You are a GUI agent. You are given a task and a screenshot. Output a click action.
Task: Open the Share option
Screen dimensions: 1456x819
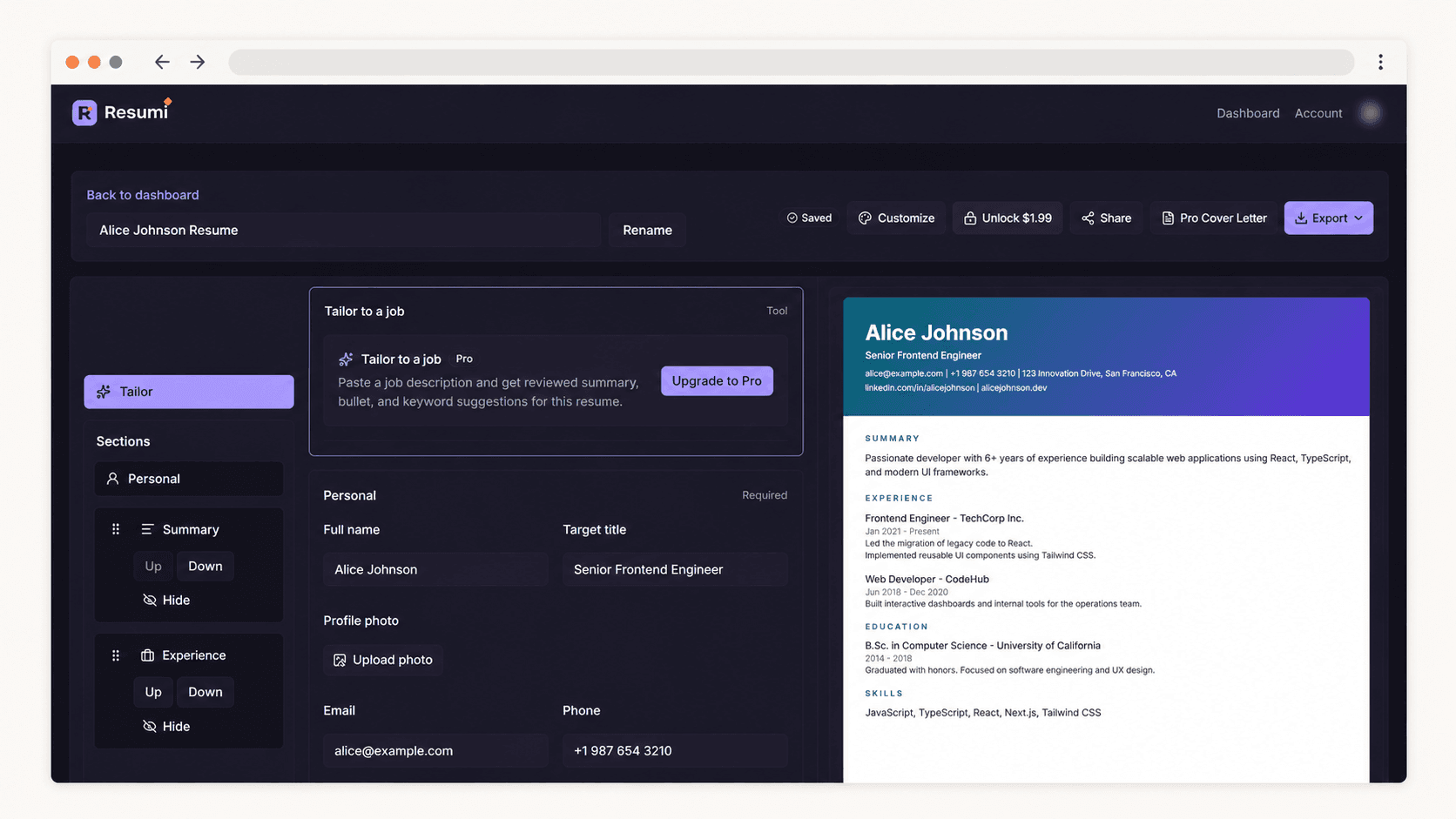click(1106, 218)
